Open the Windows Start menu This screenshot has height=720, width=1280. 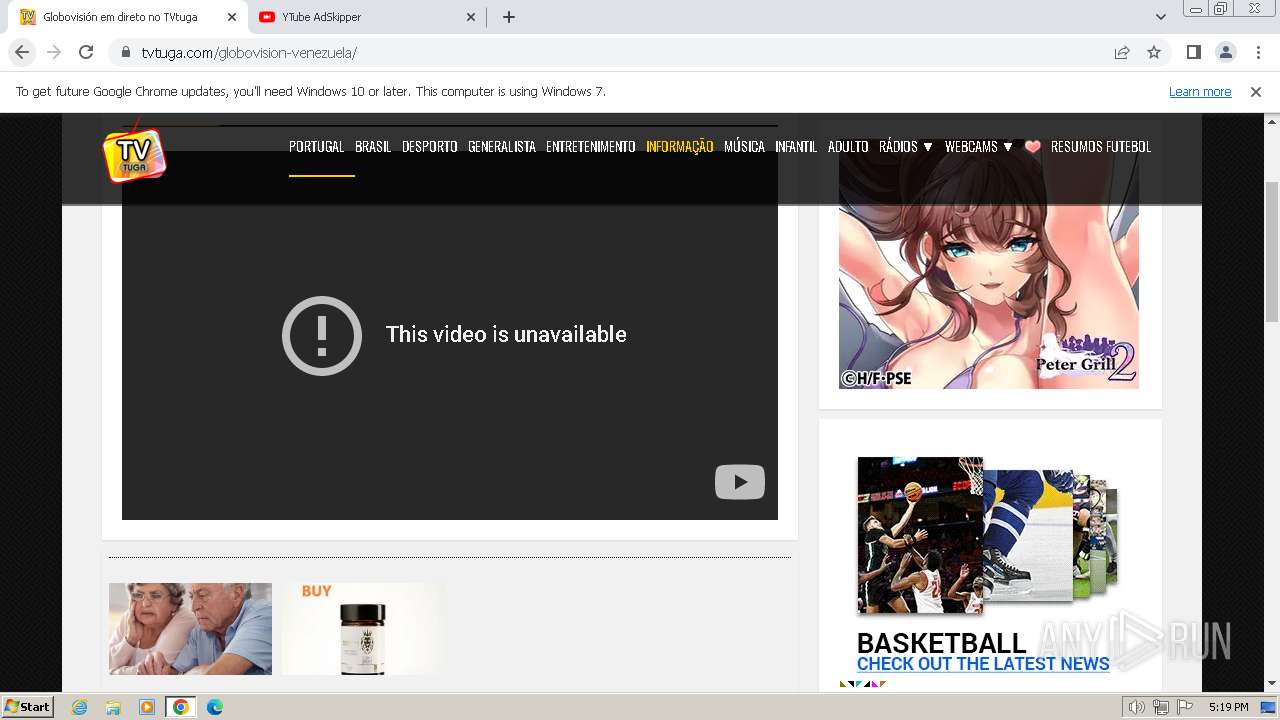(28, 707)
